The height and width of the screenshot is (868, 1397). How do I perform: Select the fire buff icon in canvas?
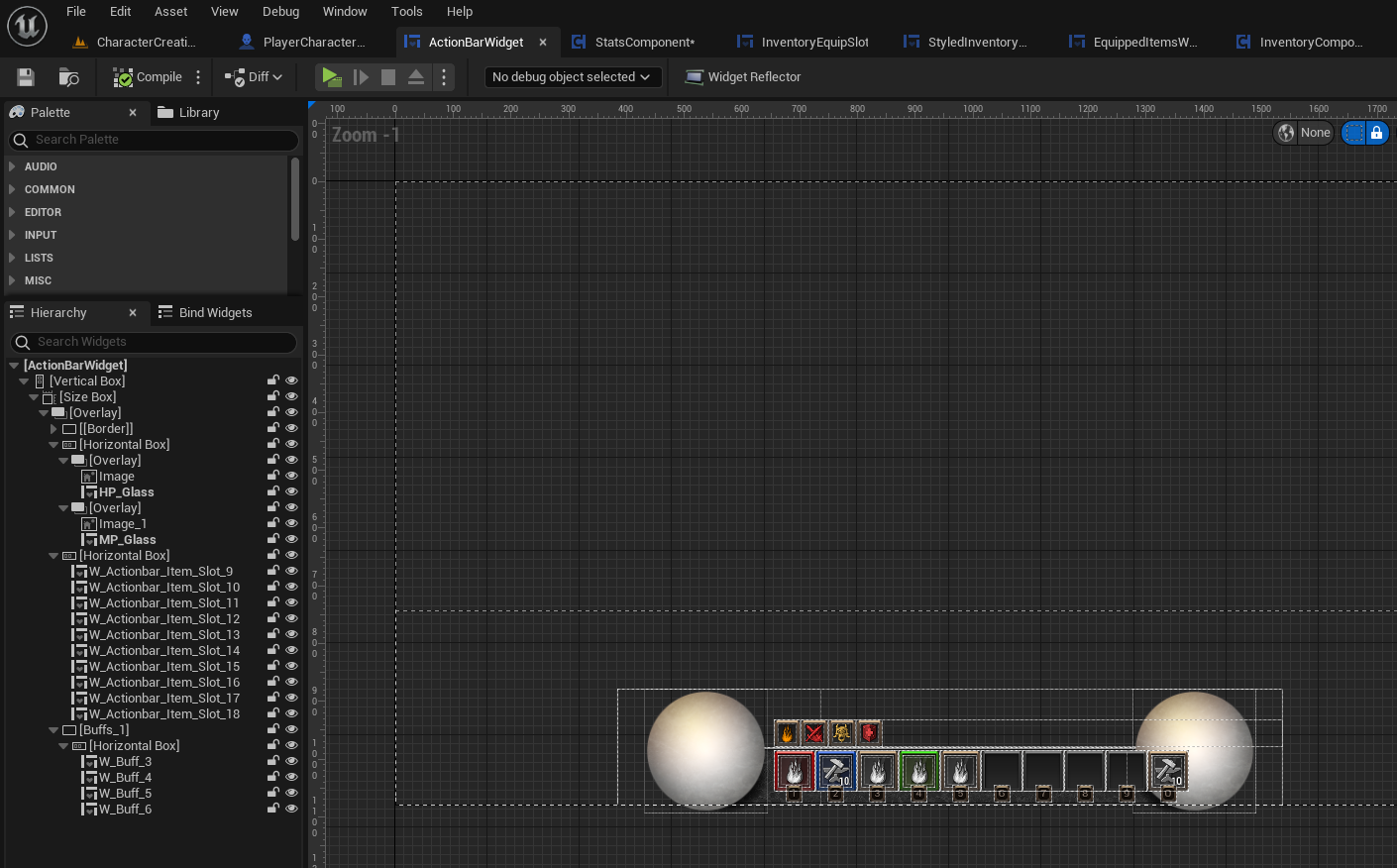click(787, 733)
